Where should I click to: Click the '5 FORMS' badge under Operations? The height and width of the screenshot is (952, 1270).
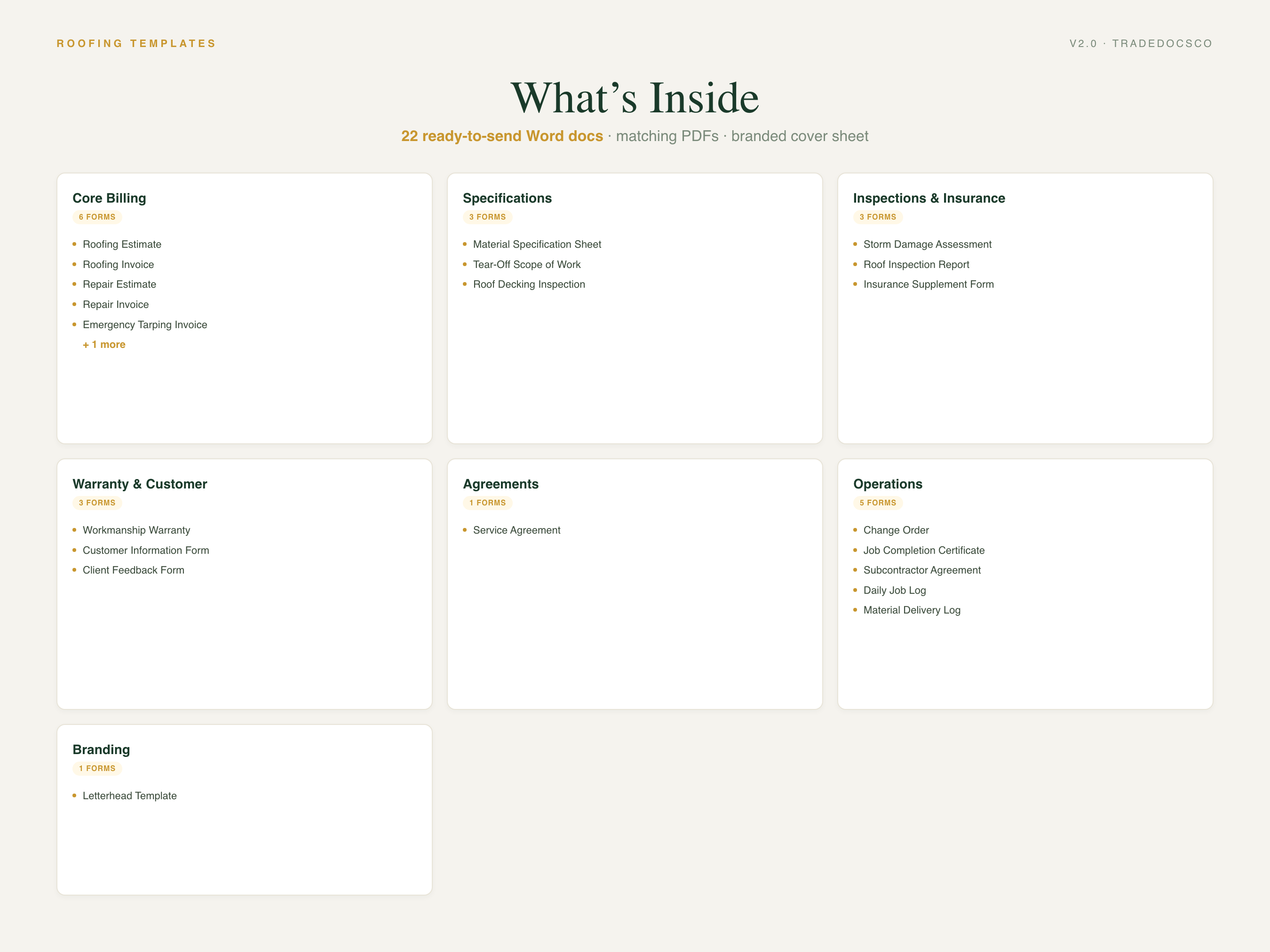pyautogui.click(x=878, y=503)
